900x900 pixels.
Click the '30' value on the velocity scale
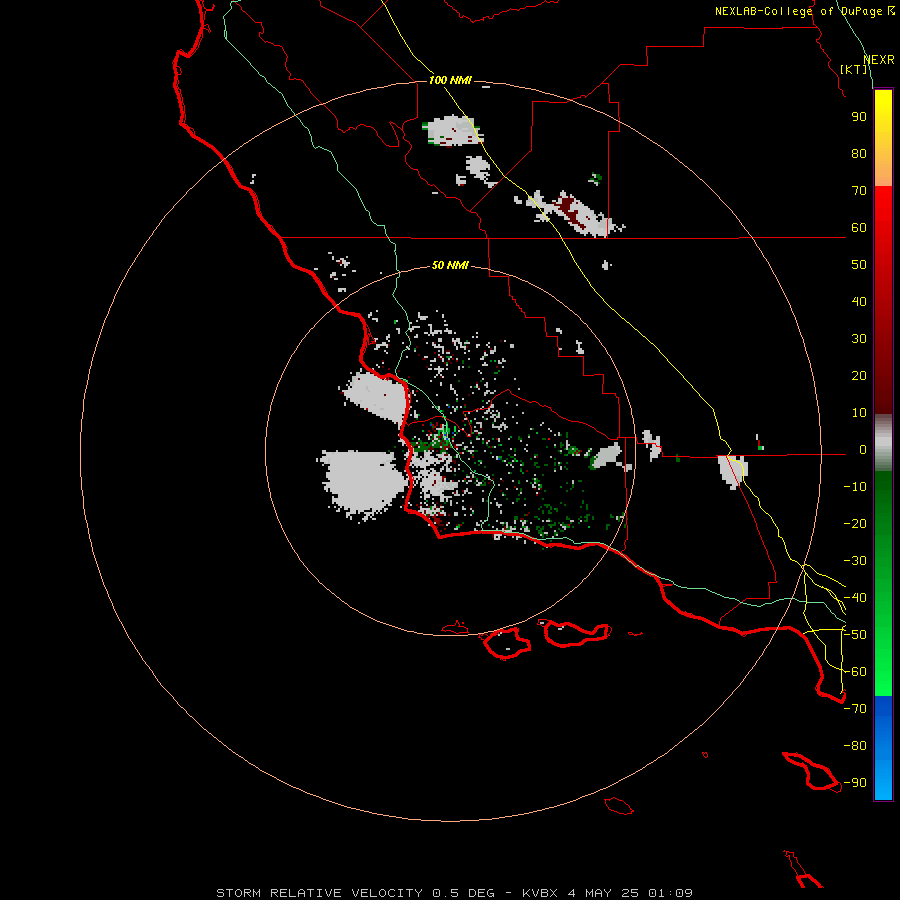859,339
